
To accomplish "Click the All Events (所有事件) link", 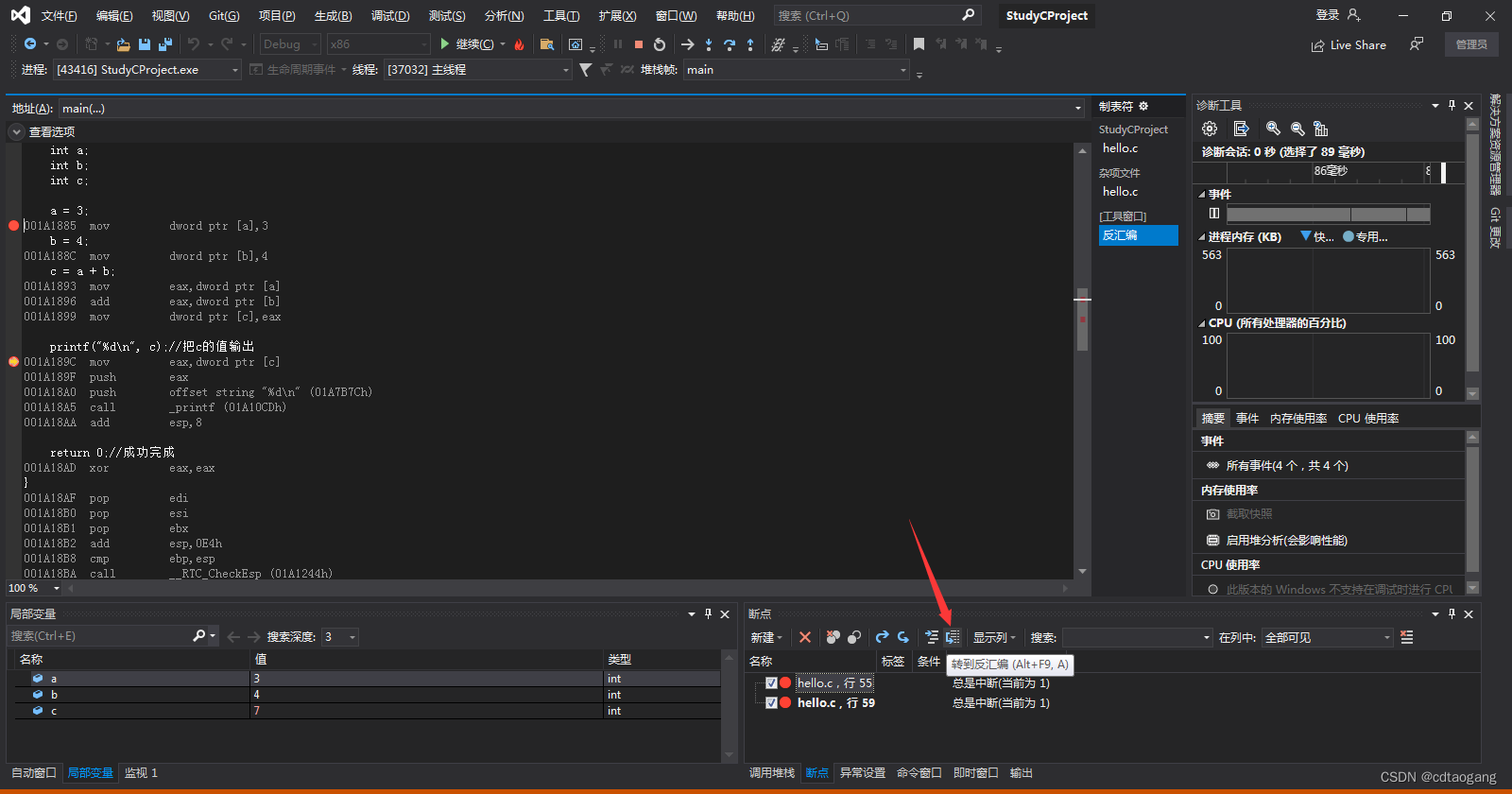I will point(1287,466).
